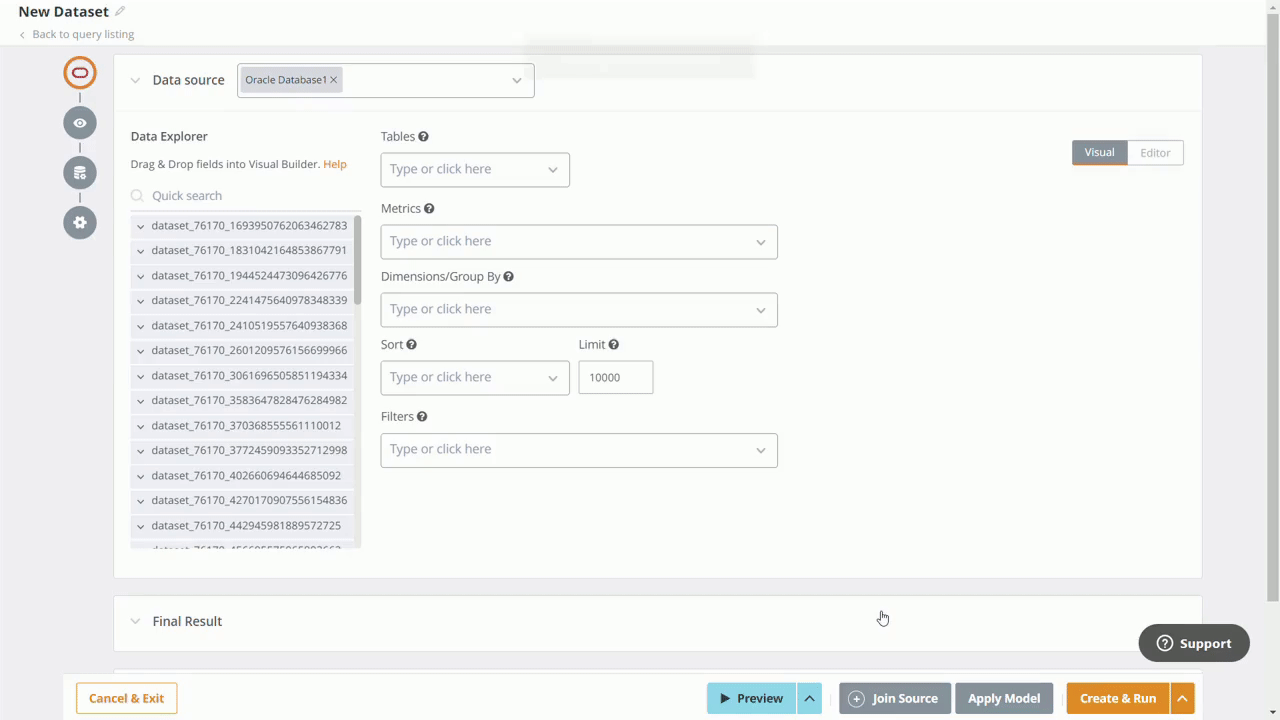1280x720 pixels.
Task: Collapse the Final Result section
Action: click(135, 621)
